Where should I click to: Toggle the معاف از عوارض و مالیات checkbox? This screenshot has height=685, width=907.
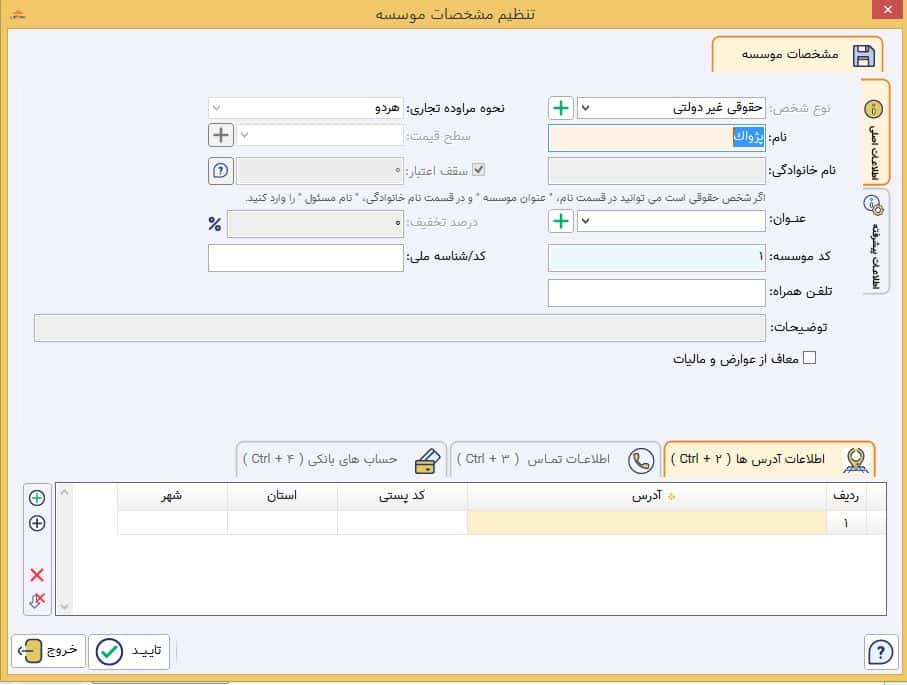[810, 358]
